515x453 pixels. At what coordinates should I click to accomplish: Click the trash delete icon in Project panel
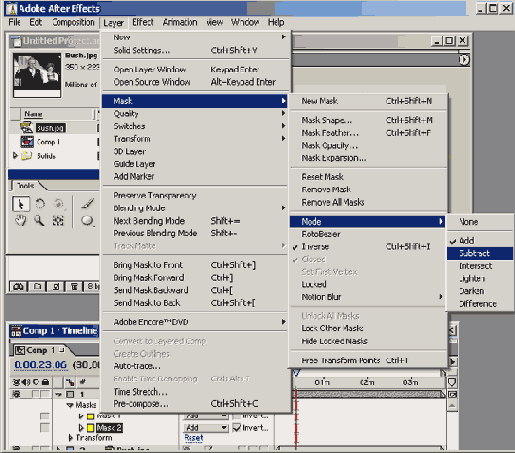[74, 286]
